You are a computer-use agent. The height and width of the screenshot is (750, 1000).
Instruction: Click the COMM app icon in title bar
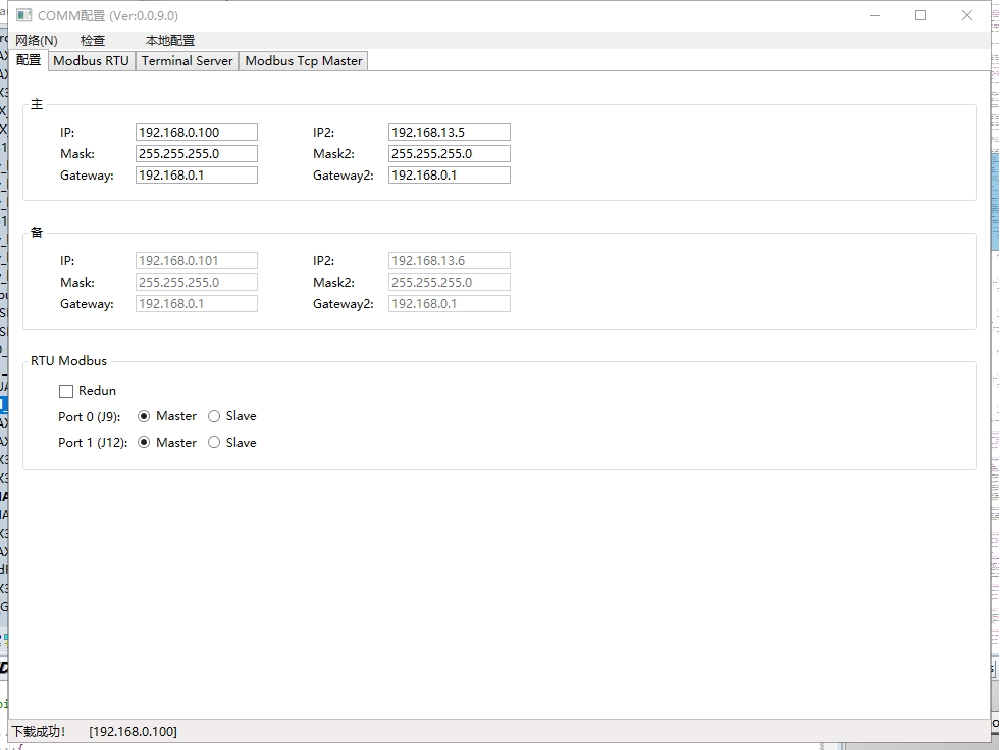[x=24, y=15]
